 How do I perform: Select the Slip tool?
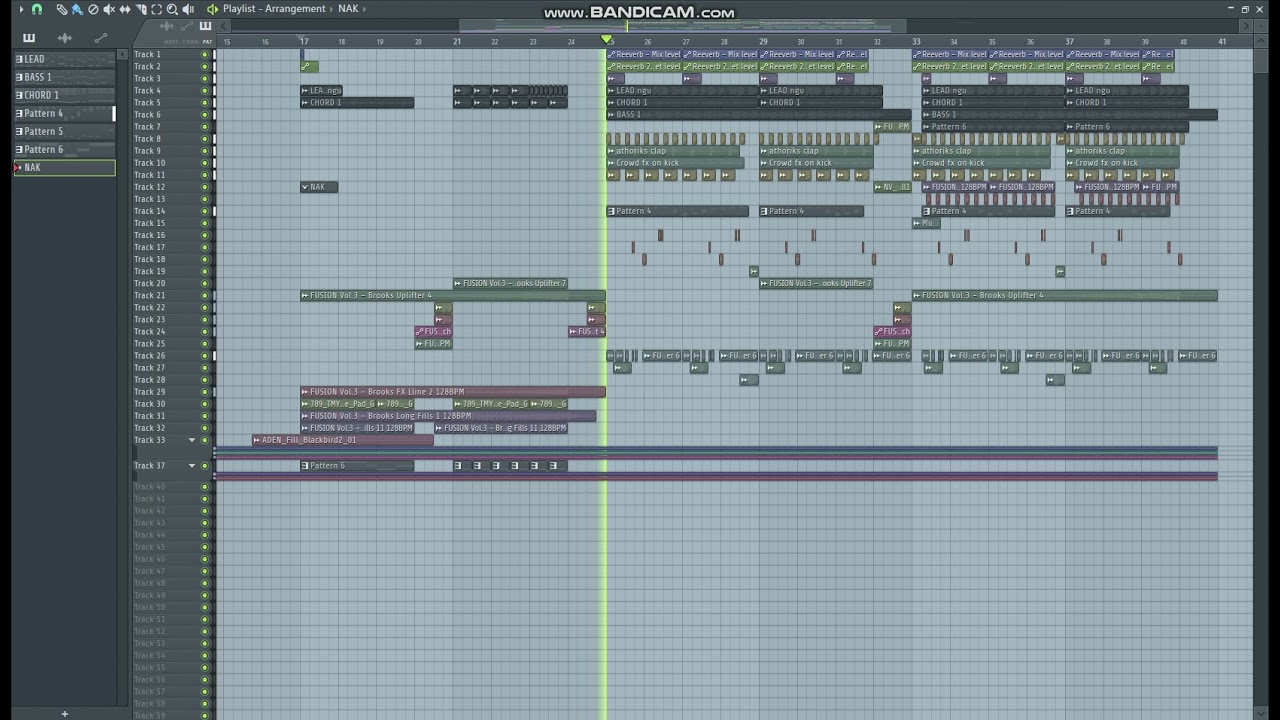pyautogui.click(x=125, y=9)
